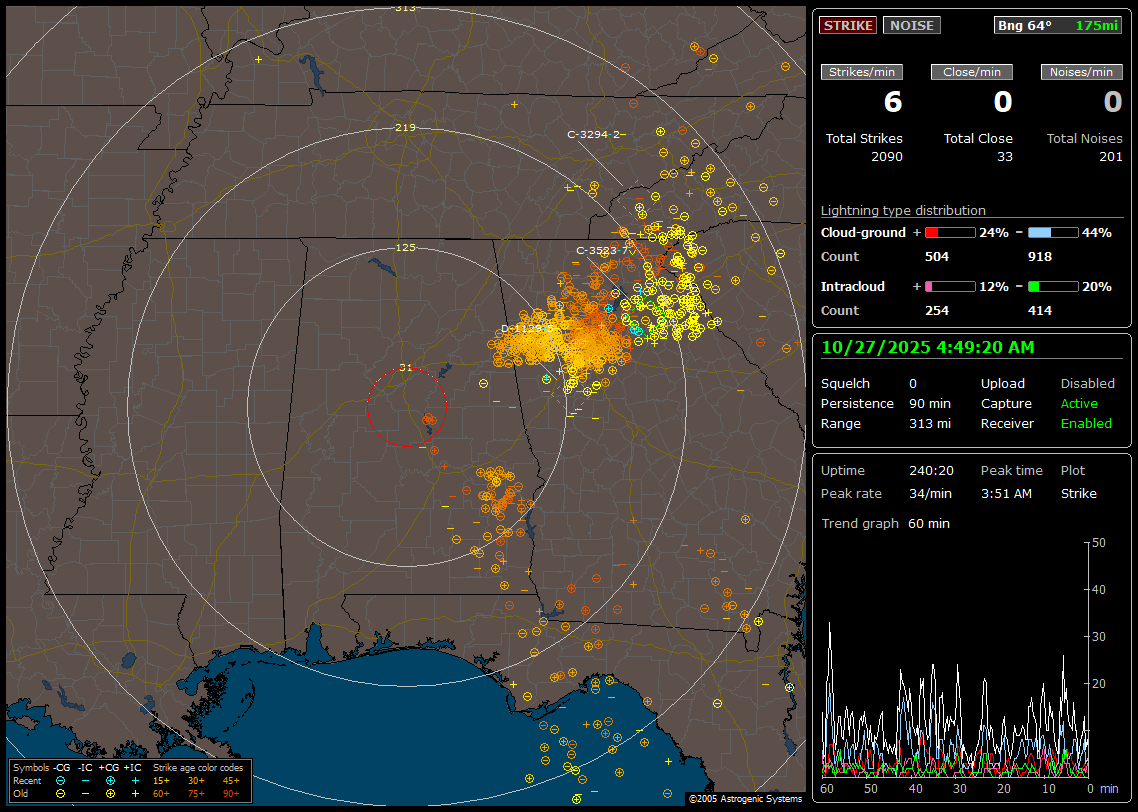Click the 219 range ring label
This screenshot has height=812, width=1138.
point(405,128)
